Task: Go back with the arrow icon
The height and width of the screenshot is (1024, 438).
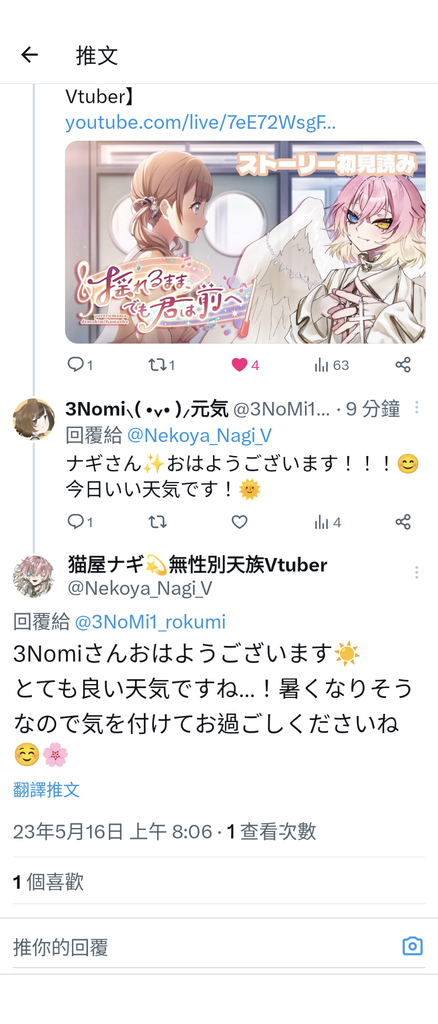Action: coord(29,56)
